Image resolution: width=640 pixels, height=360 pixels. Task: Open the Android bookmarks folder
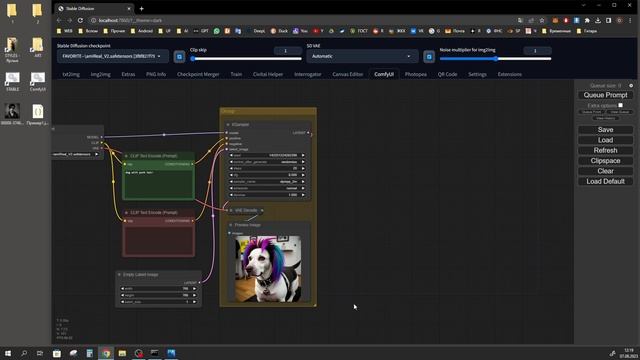pos(142,31)
